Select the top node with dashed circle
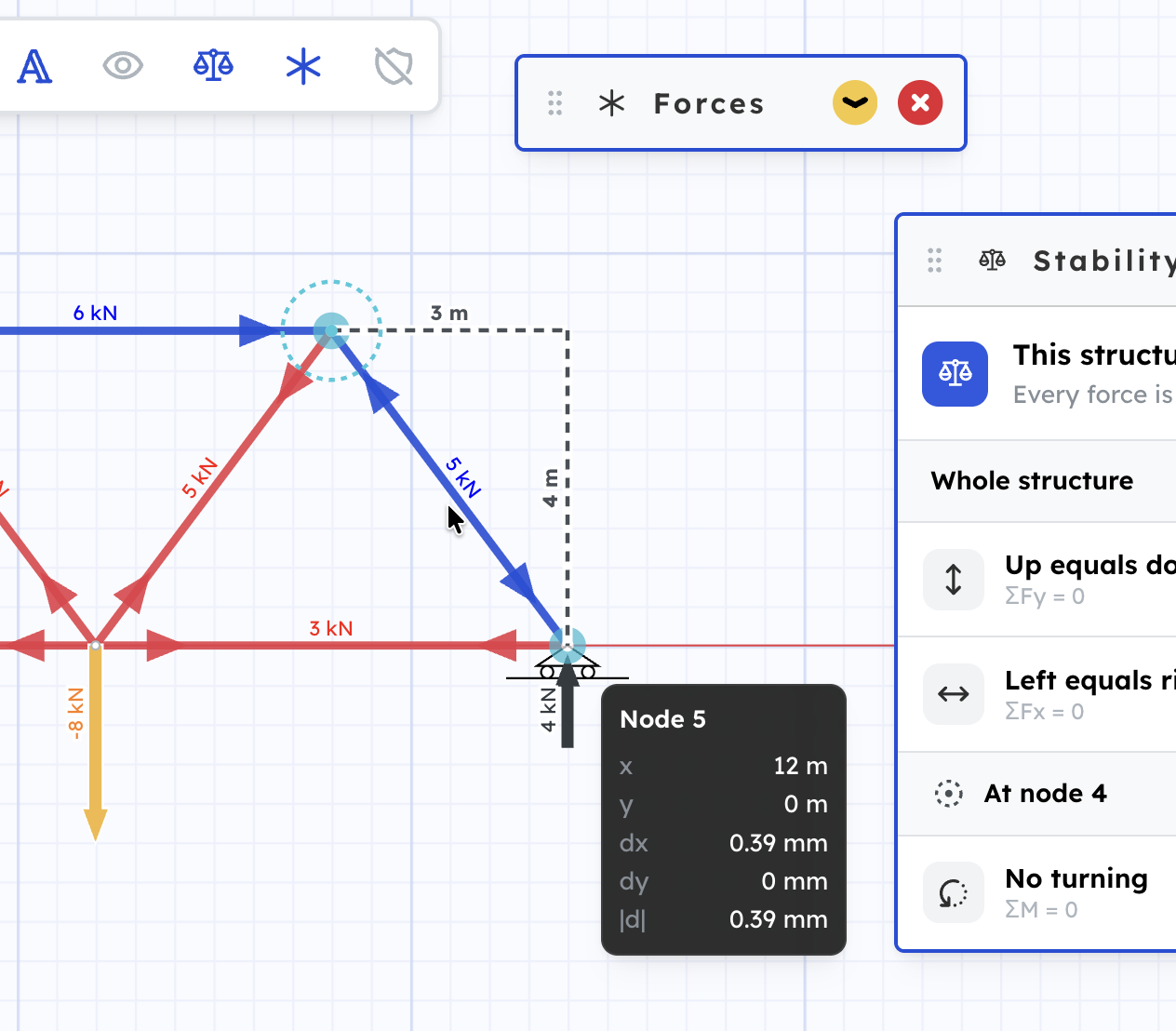Viewport: 1176px width, 1031px height. pos(331,330)
